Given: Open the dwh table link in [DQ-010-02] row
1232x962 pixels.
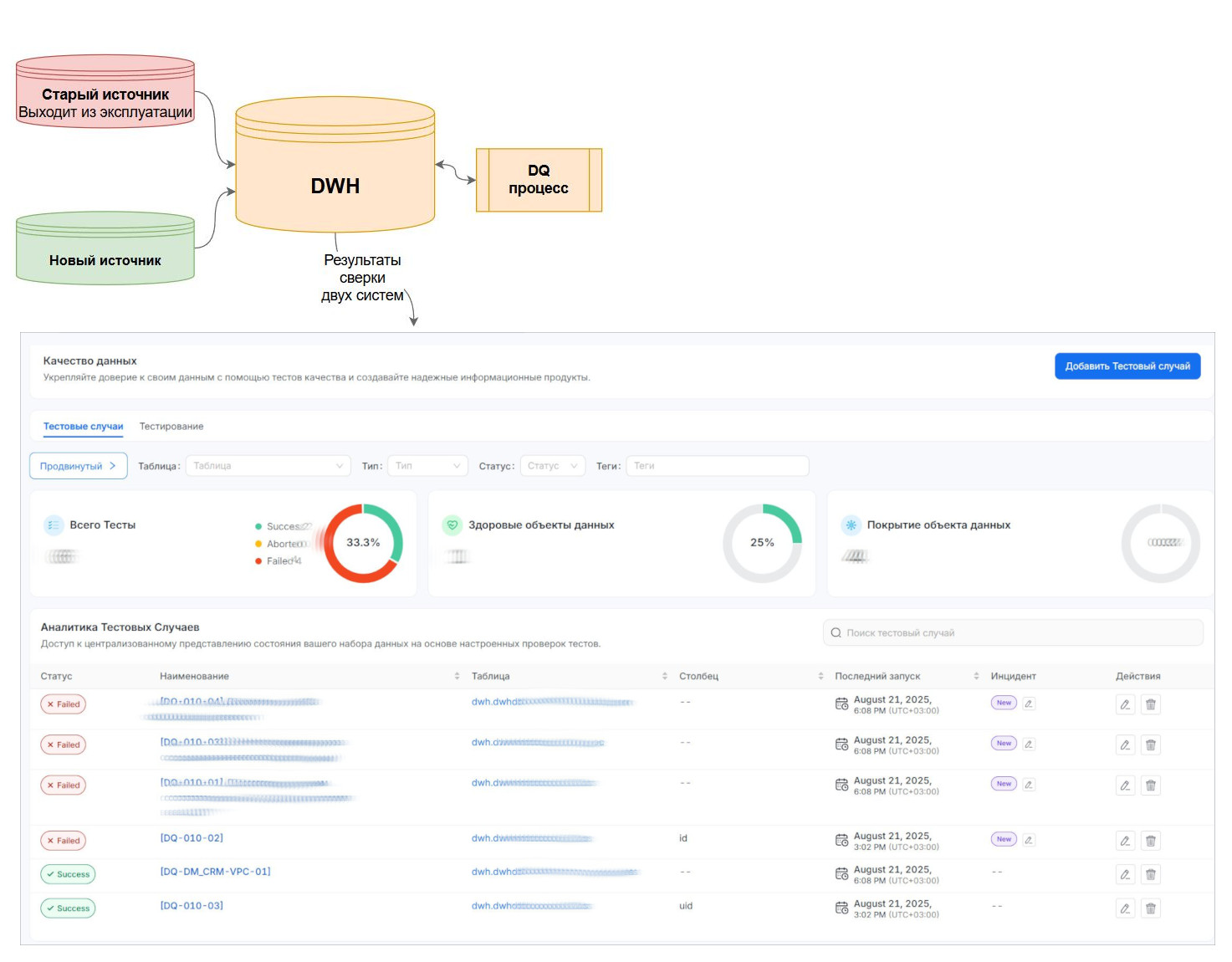Looking at the screenshot, I should coord(532,838).
